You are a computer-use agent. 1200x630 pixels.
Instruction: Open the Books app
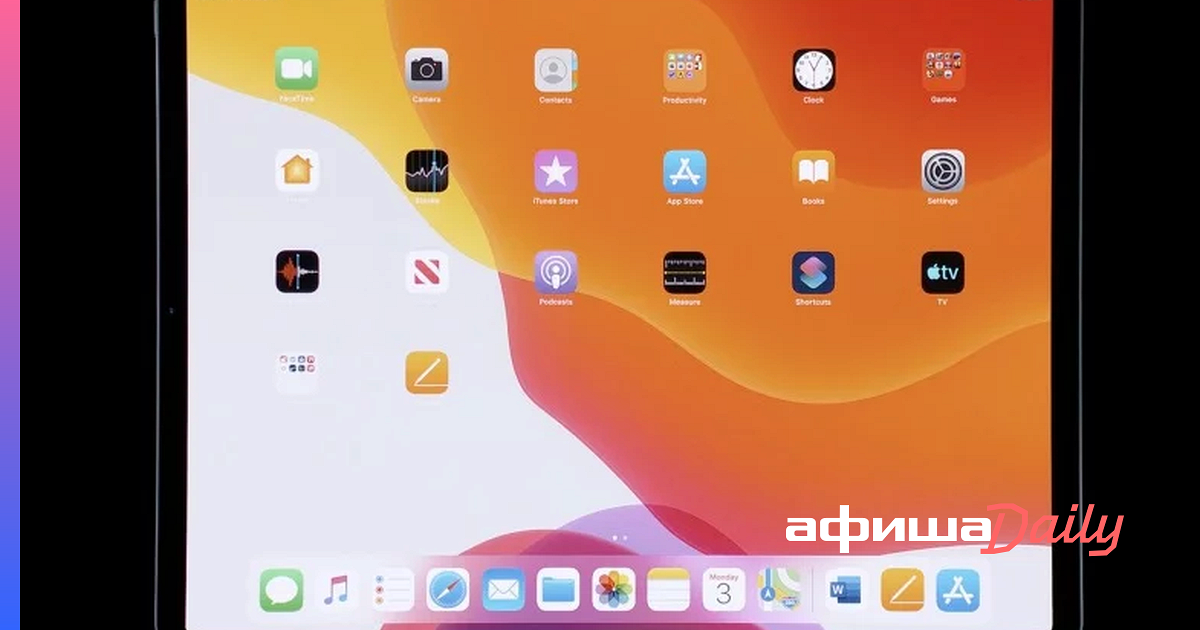click(x=813, y=171)
